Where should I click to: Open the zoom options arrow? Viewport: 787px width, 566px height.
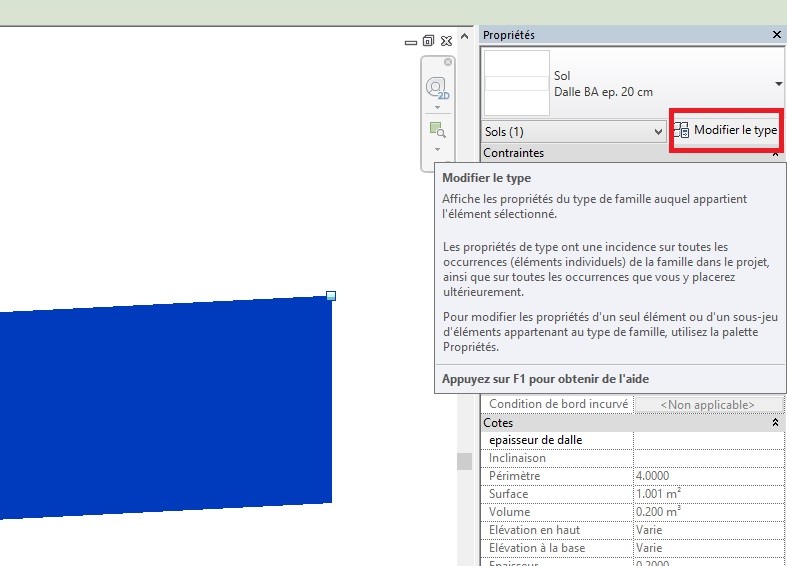[437, 149]
